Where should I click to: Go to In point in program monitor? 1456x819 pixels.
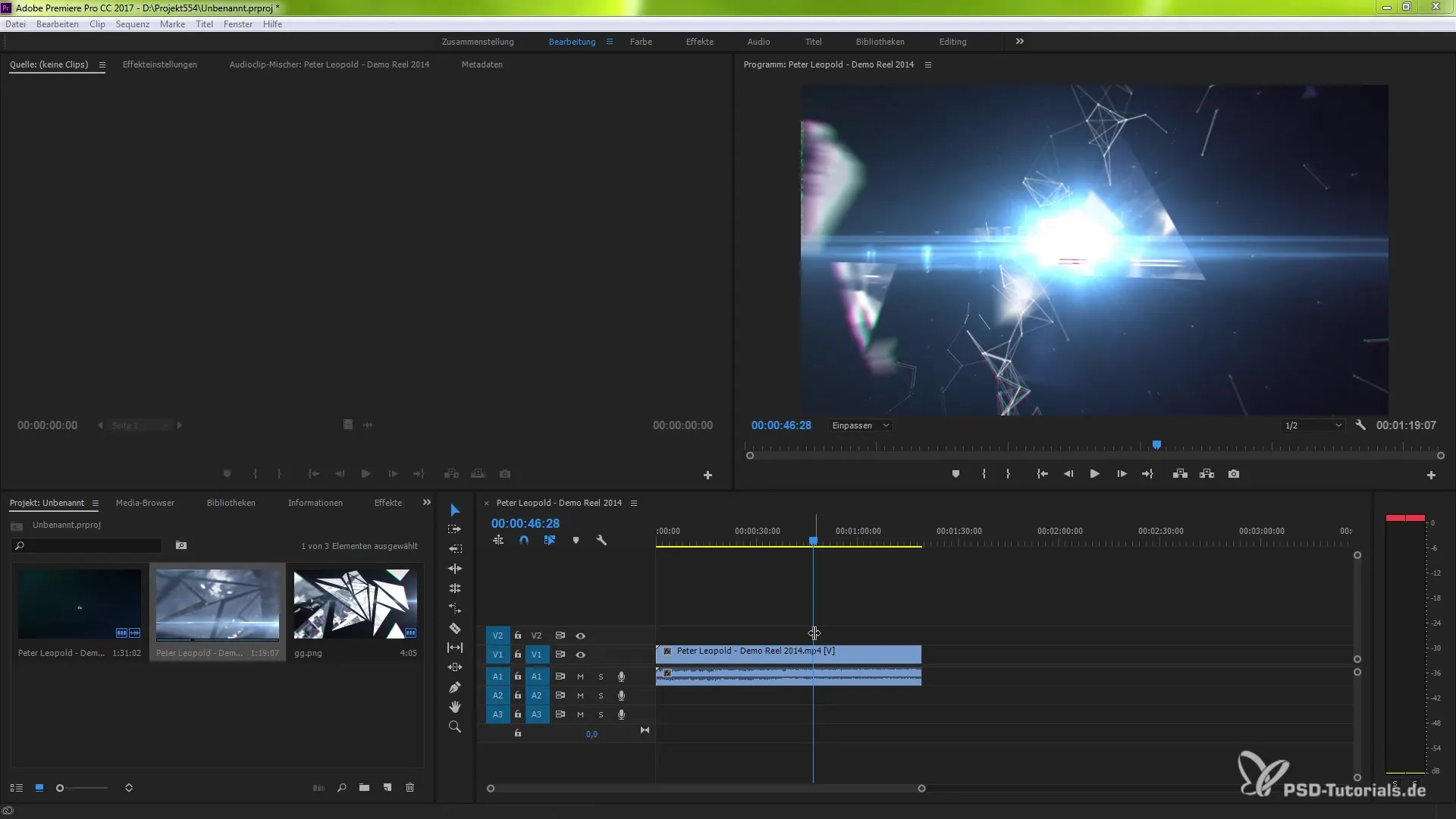[x=1043, y=474]
